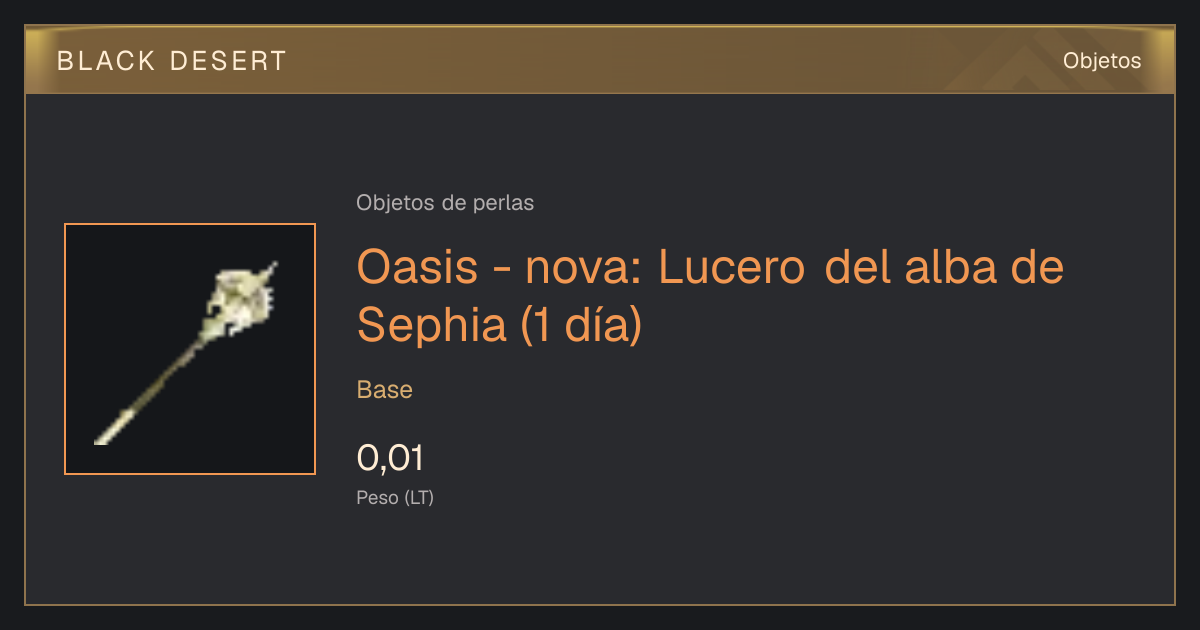Image resolution: width=1200 pixels, height=630 pixels.
Task: Click the white handle tip of the weapon
Action: click(109, 427)
